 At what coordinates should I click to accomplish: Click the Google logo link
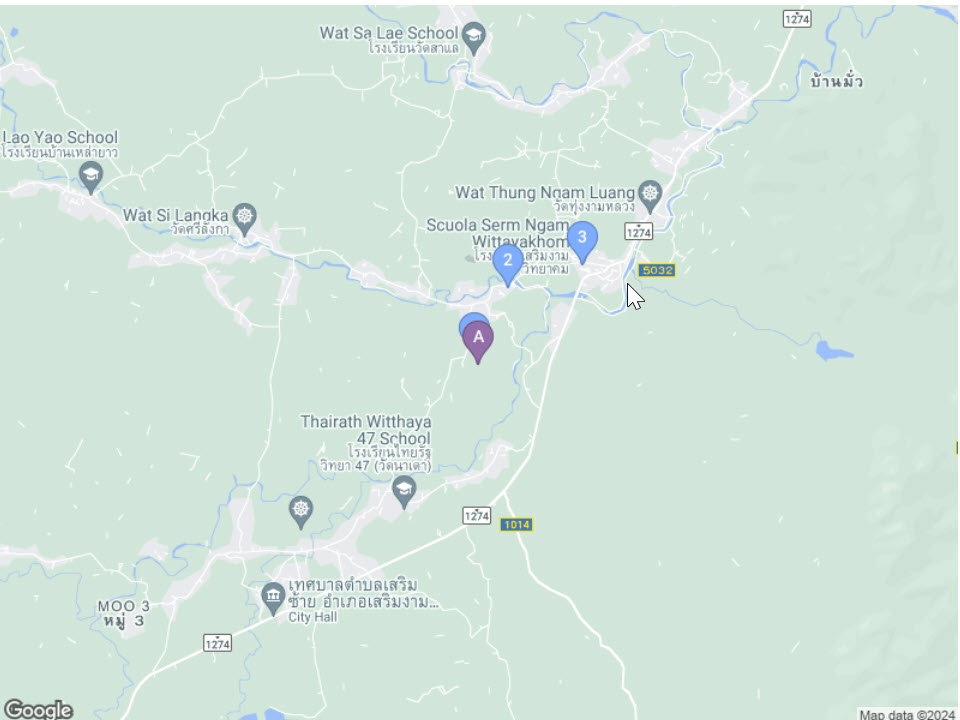pyautogui.click(x=38, y=710)
